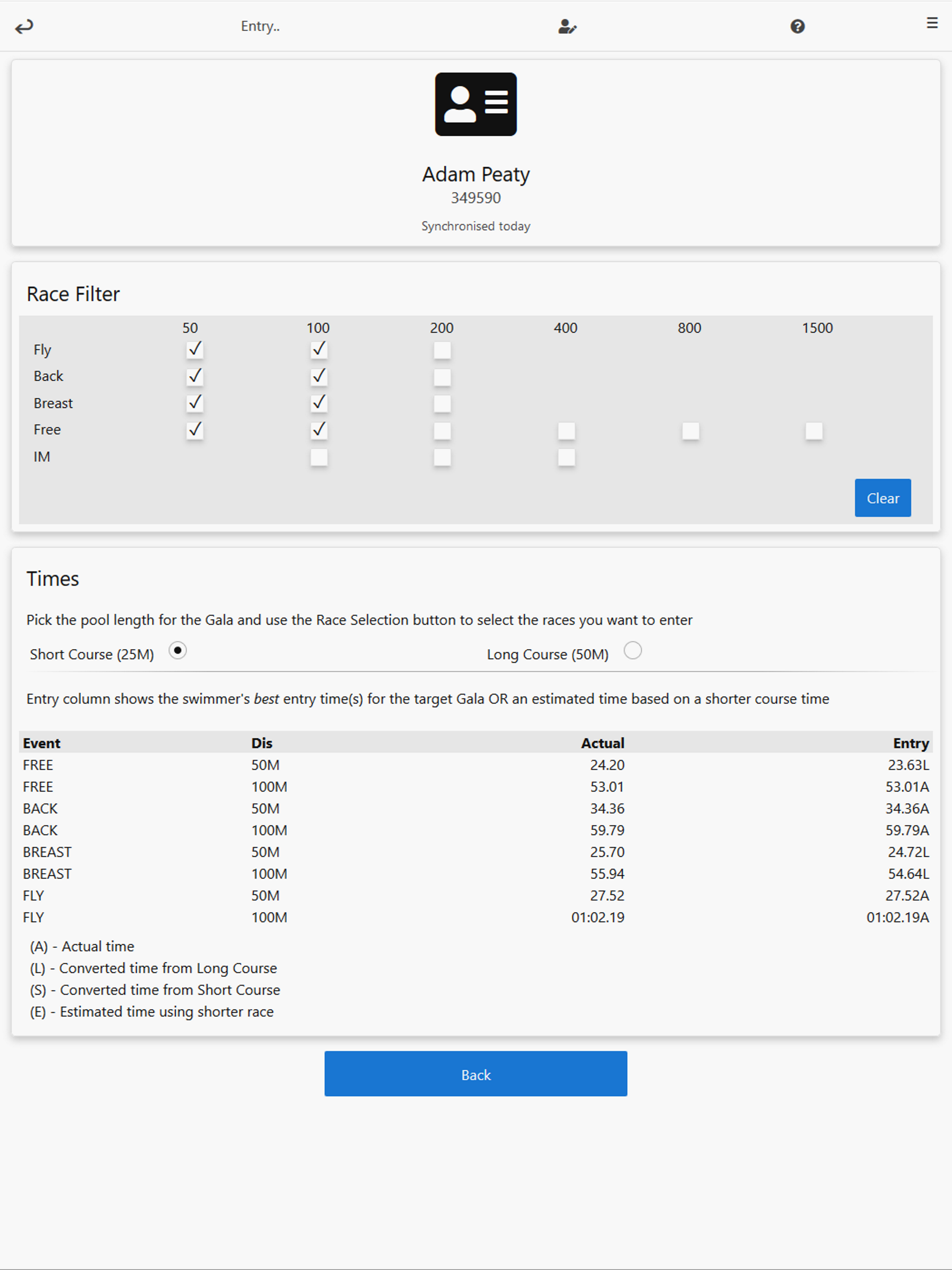
Task: Click BREAST 50M actual time 25.70
Action: point(607,852)
